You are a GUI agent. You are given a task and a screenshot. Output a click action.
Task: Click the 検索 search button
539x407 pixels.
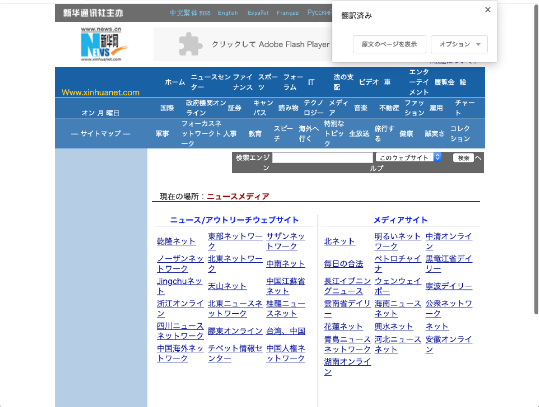click(x=463, y=158)
